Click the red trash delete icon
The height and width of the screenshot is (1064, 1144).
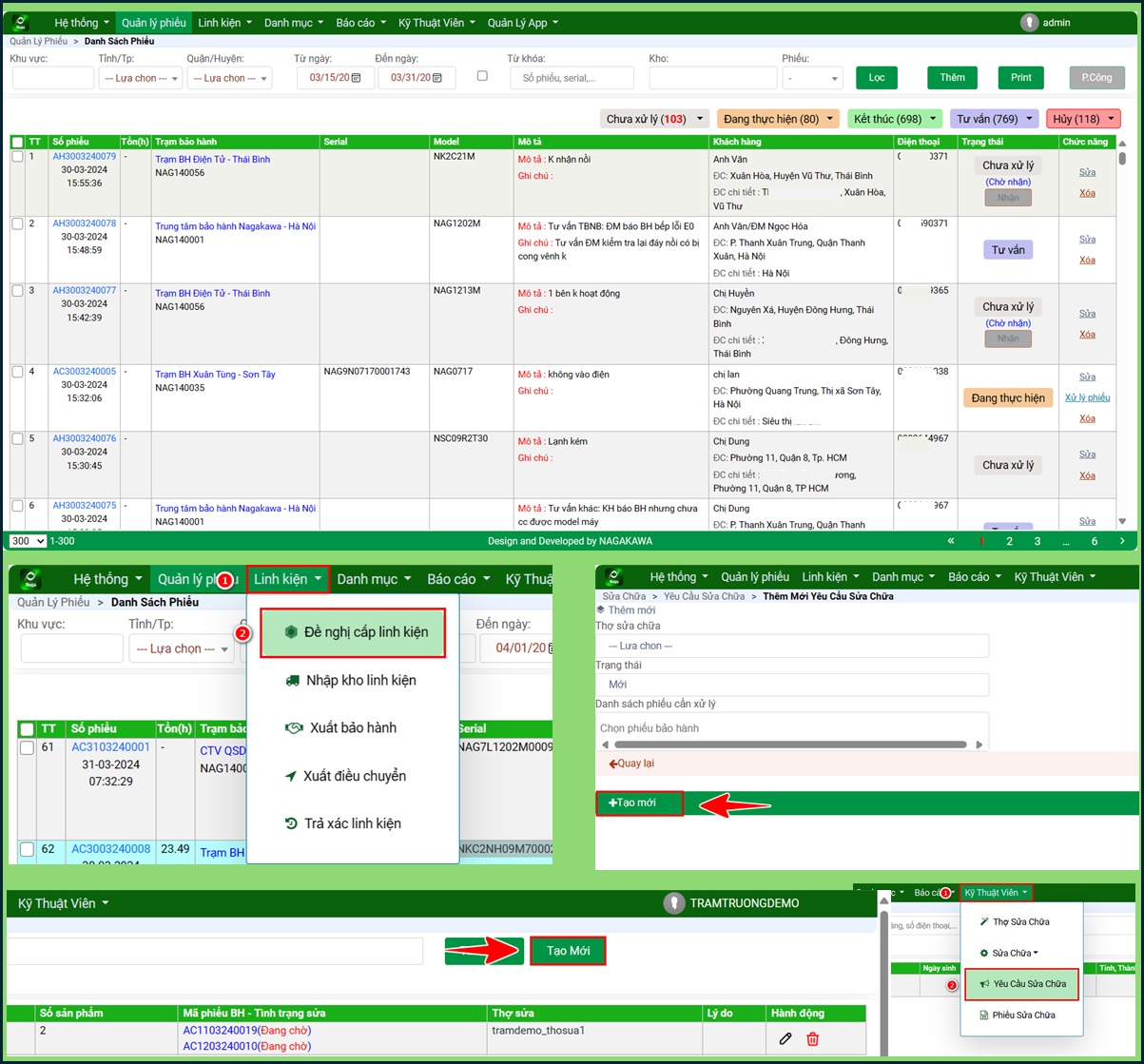[812, 1038]
